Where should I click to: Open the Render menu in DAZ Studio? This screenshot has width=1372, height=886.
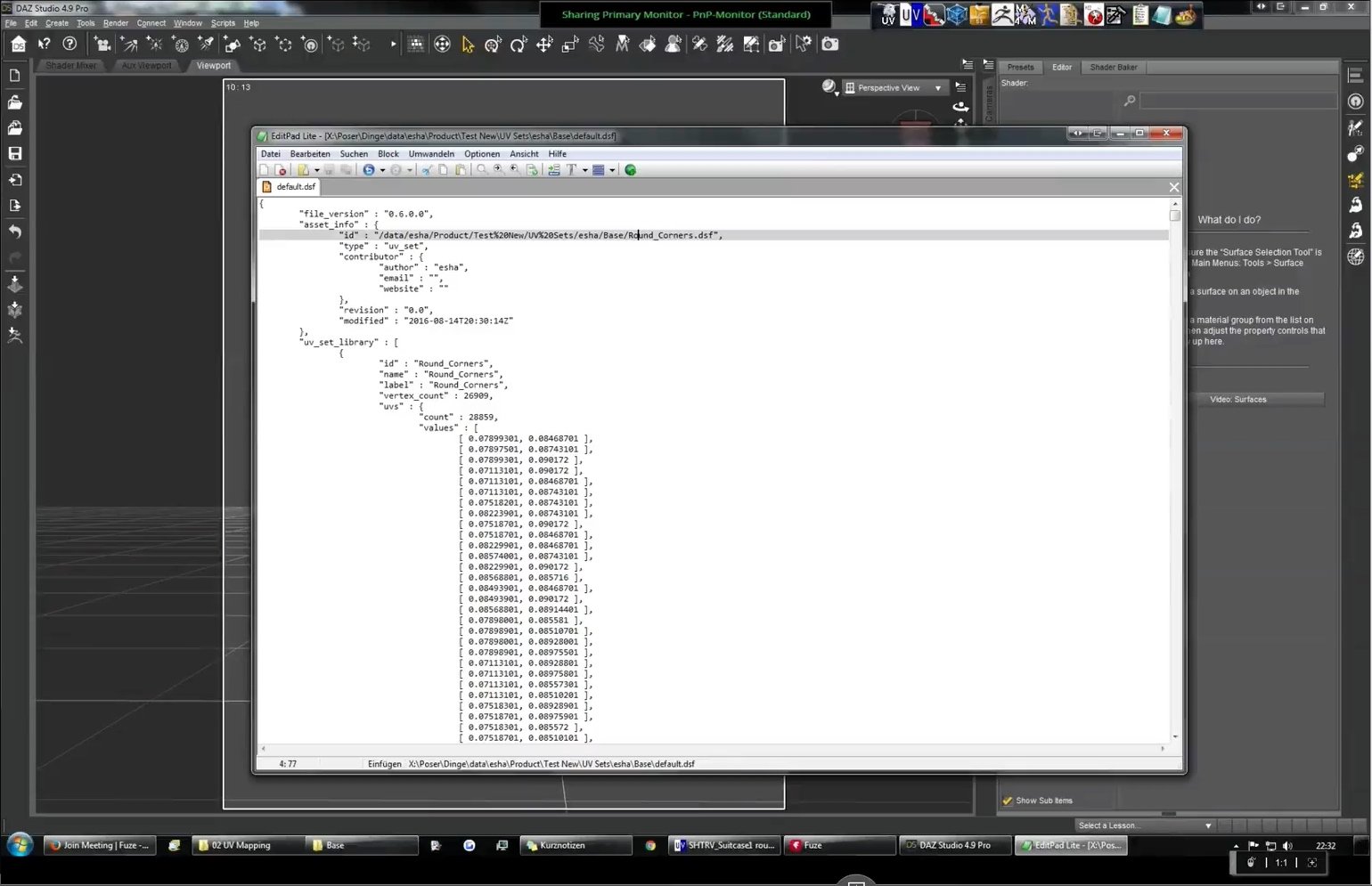116,23
